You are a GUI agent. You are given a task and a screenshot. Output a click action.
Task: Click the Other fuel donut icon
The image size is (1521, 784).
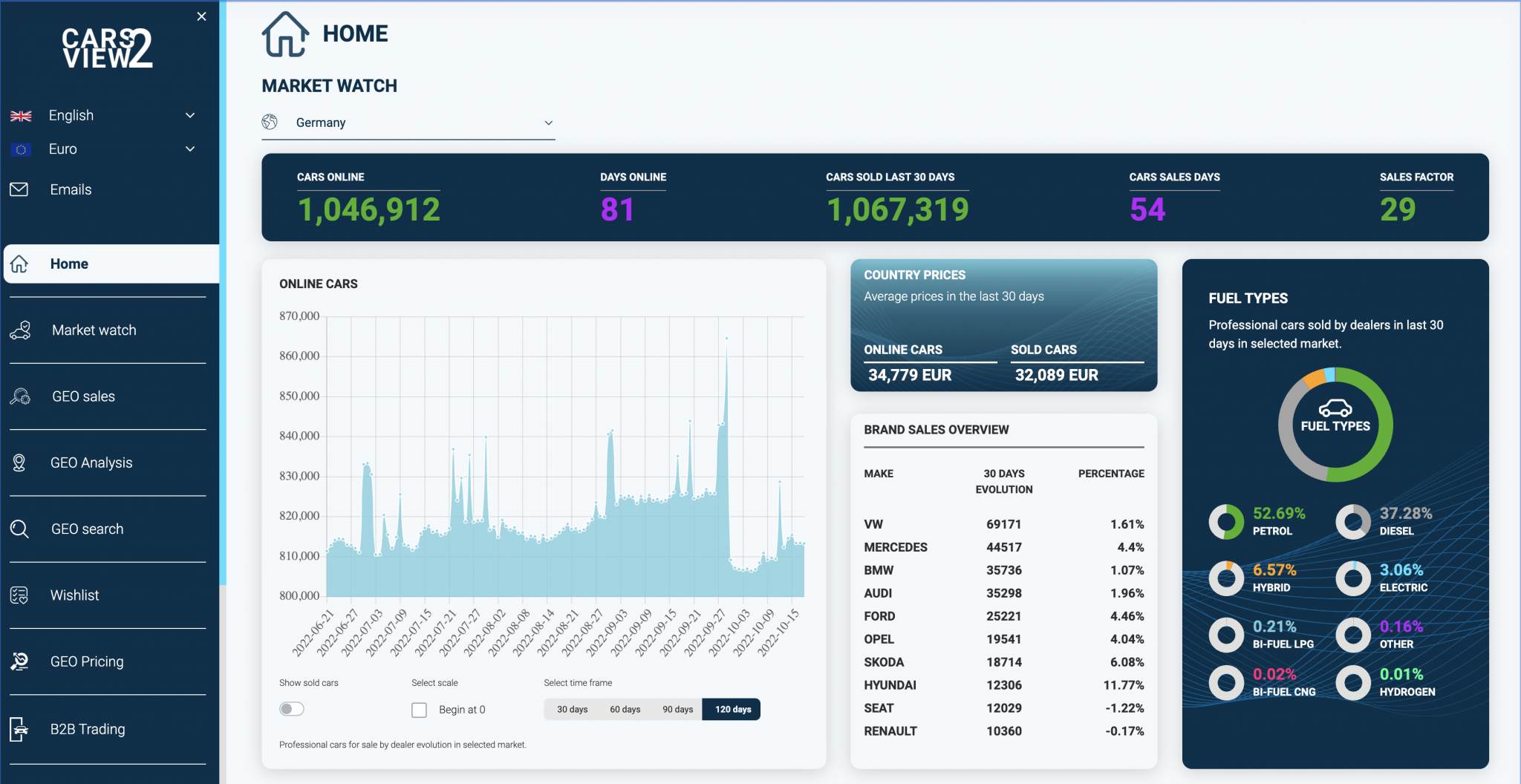coord(1353,635)
